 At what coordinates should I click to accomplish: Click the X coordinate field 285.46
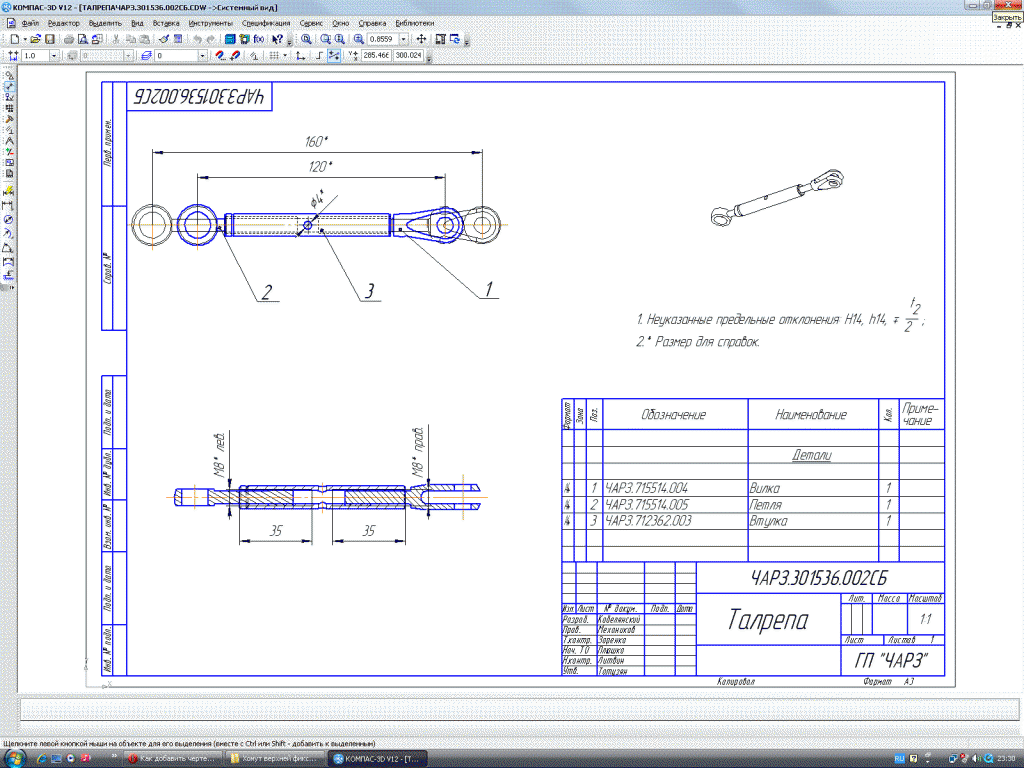pos(376,56)
